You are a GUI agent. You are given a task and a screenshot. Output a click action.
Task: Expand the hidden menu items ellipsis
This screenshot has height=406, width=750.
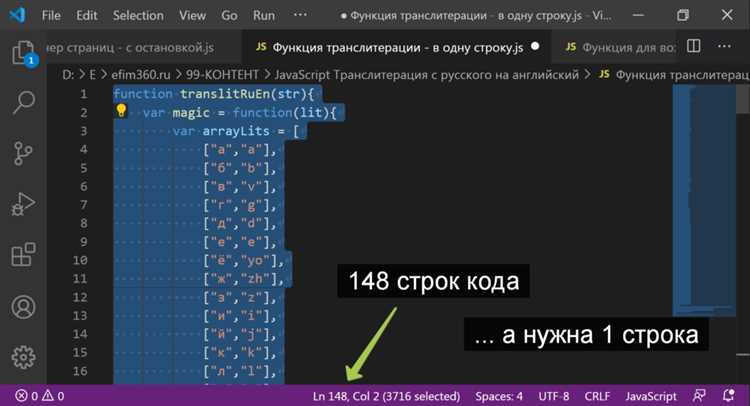tap(300, 15)
